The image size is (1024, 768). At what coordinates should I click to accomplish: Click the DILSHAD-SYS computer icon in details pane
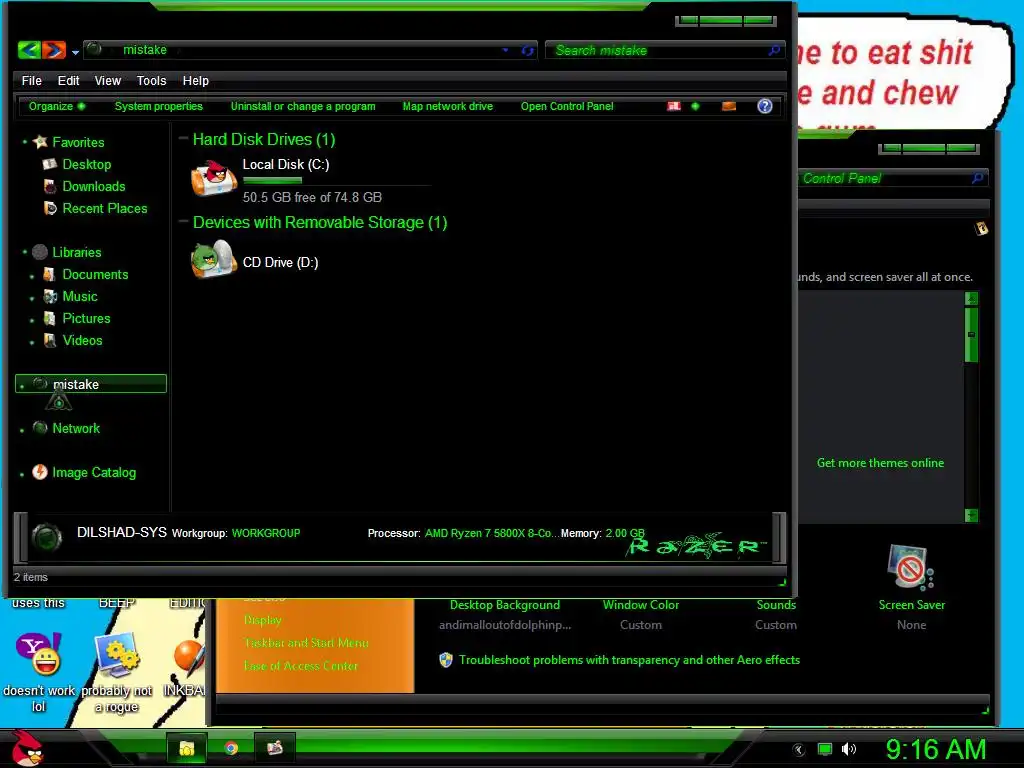click(x=47, y=538)
